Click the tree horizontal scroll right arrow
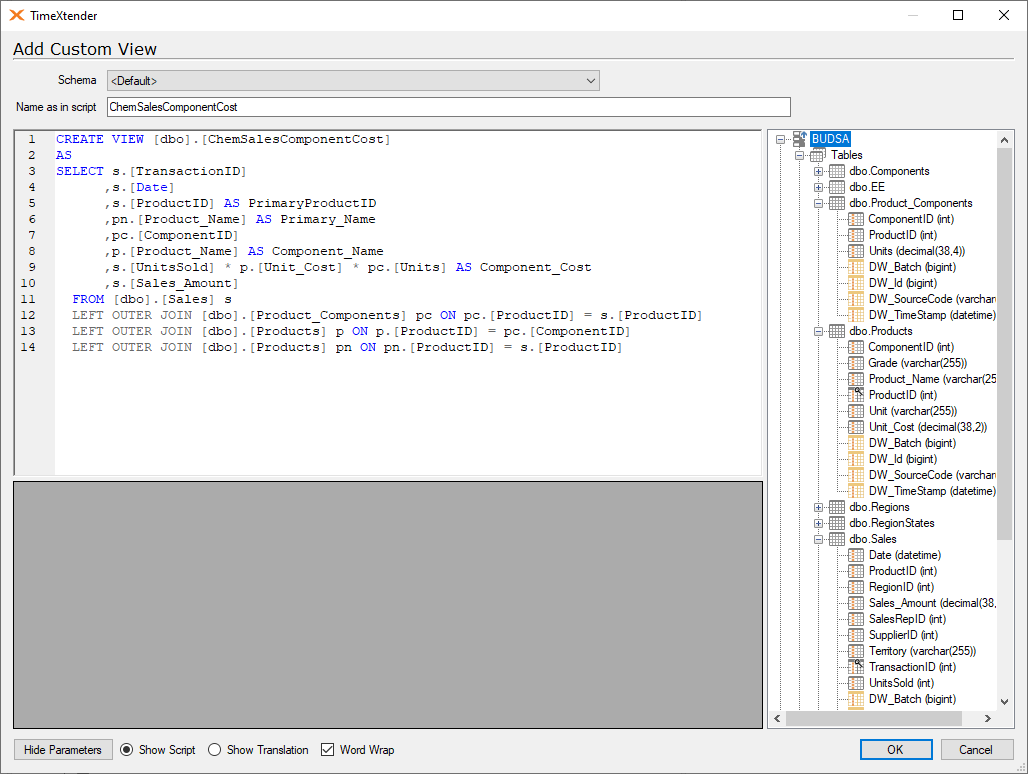This screenshot has width=1028, height=774. pos(987,718)
